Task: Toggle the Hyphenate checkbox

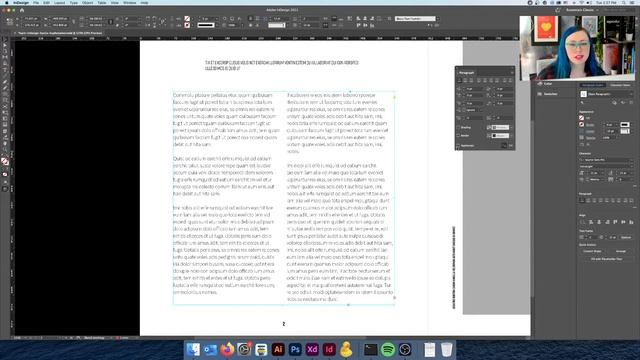Action: pos(458,146)
